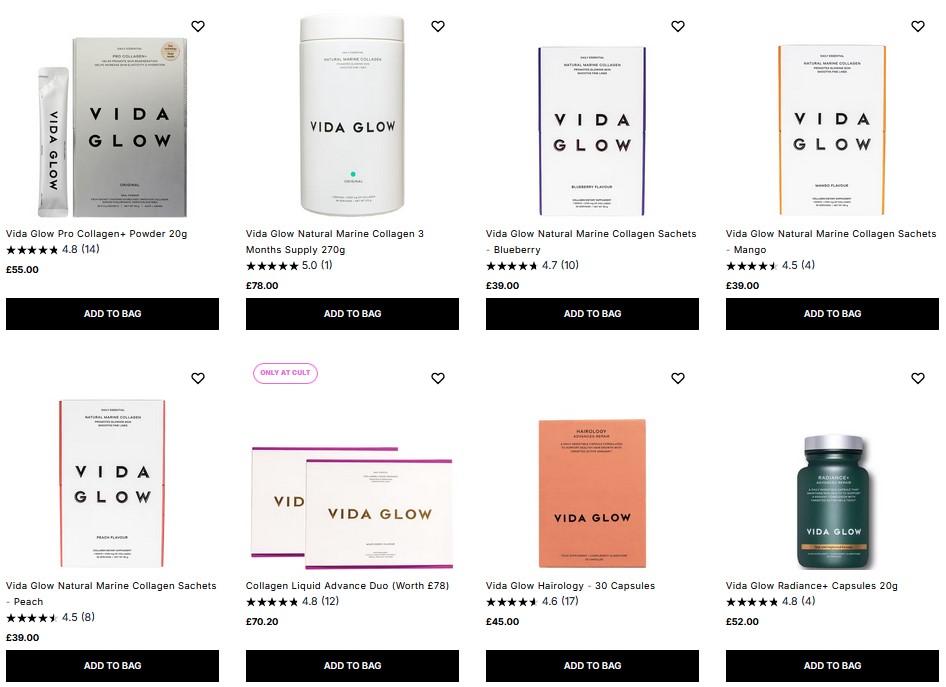
Task: Select the wishlist heart for Blueberry sachets
Action: click(x=678, y=26)
